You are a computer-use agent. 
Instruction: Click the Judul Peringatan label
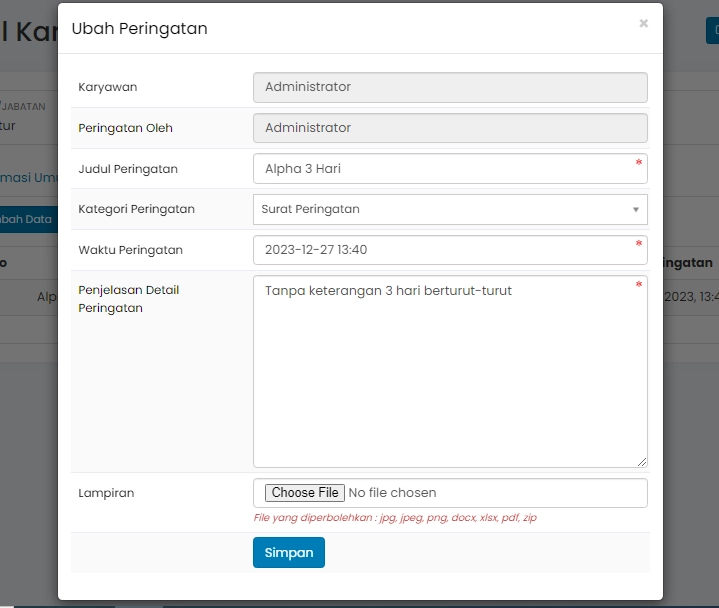point(128,169)
